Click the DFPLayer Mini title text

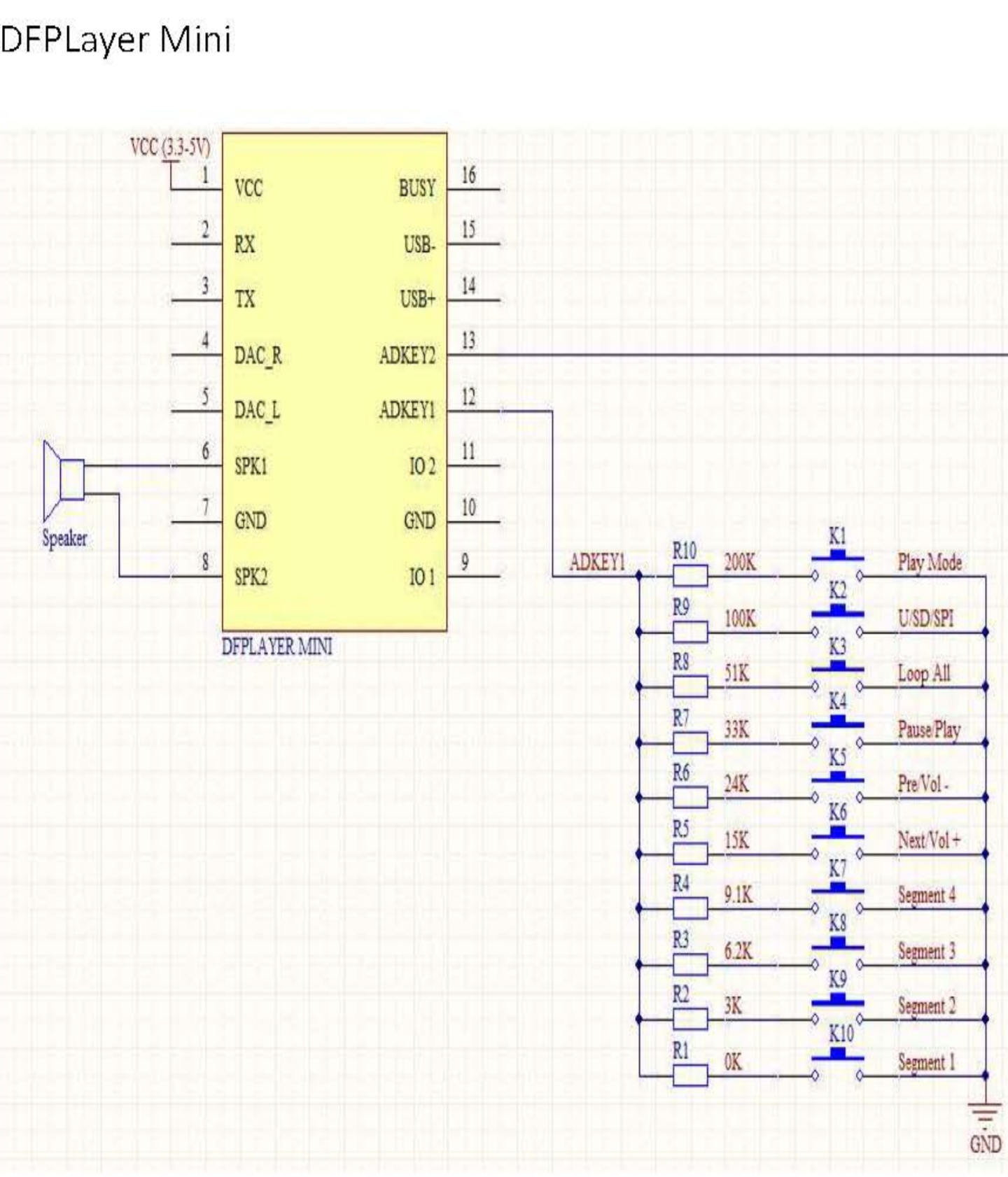tap(116, 39)
